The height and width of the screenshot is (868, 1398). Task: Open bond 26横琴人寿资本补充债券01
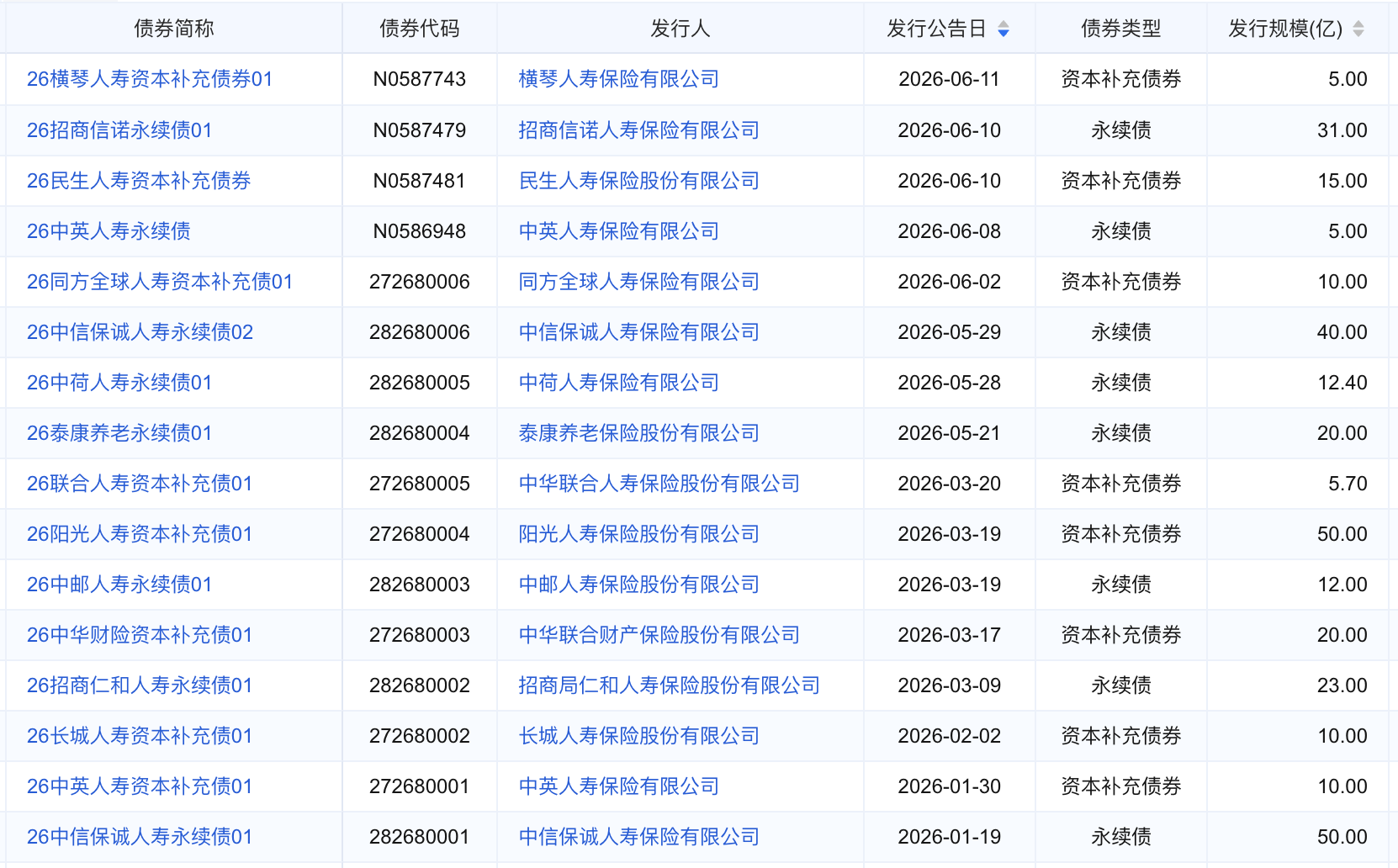click(x=150, y=79)
